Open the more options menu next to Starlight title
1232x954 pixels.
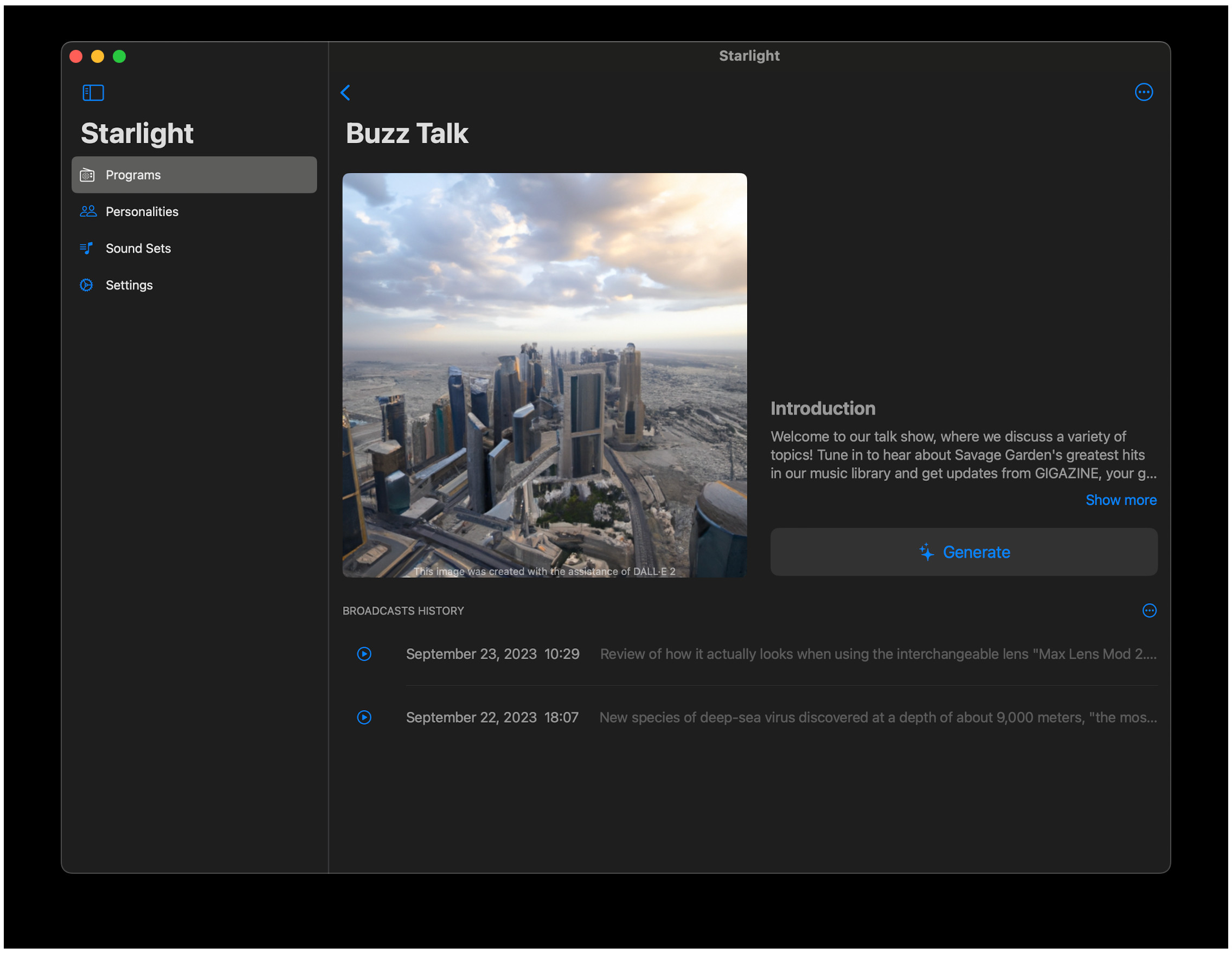click(x=1144, y=92)
